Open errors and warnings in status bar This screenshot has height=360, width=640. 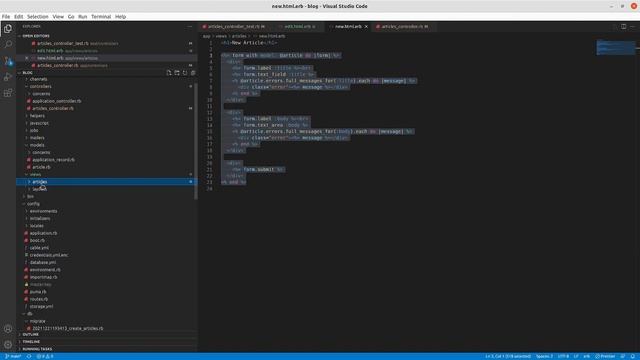pos(45,356)
